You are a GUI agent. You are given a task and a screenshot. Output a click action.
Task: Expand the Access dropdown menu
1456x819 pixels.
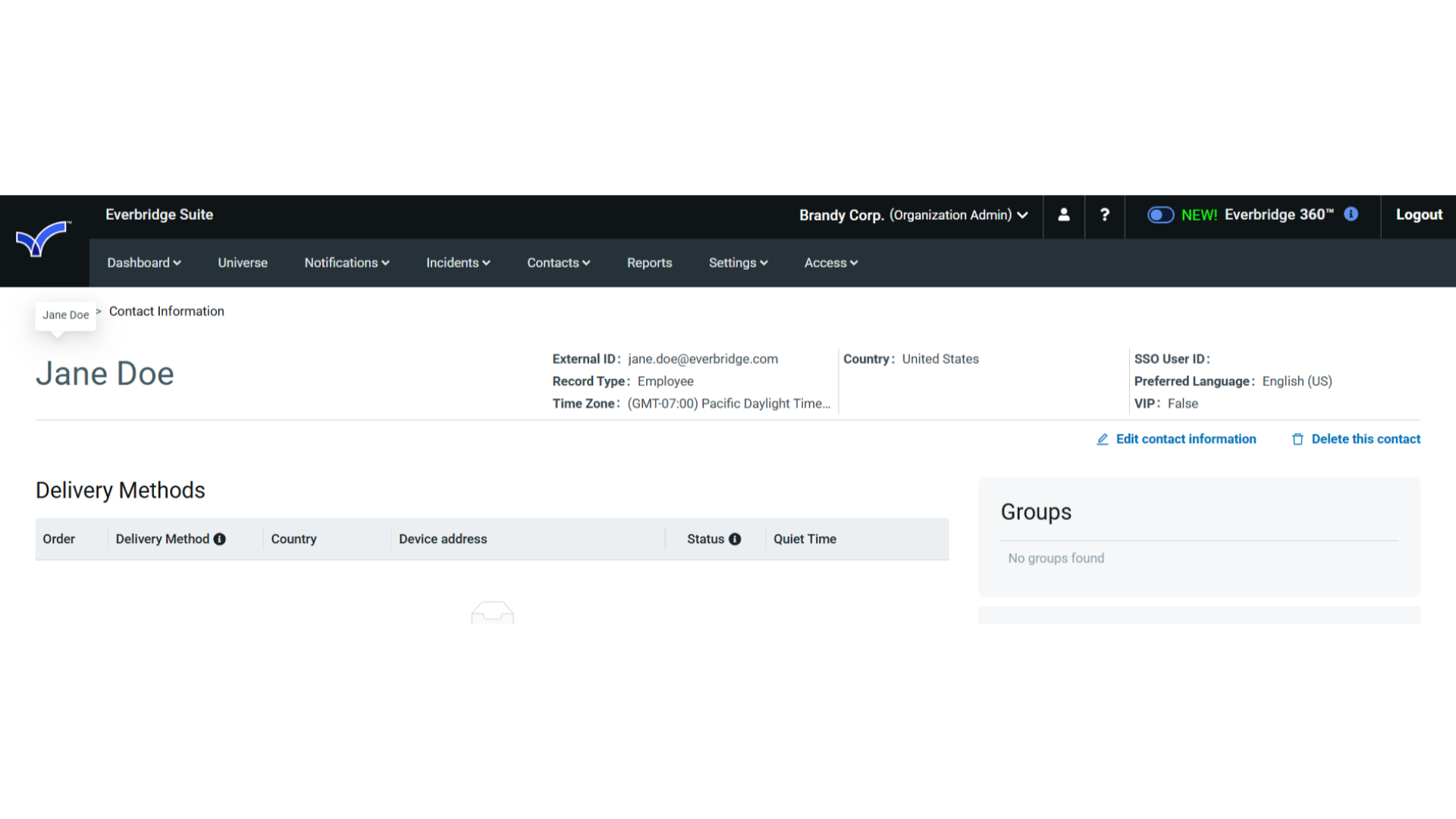point(831,263)
